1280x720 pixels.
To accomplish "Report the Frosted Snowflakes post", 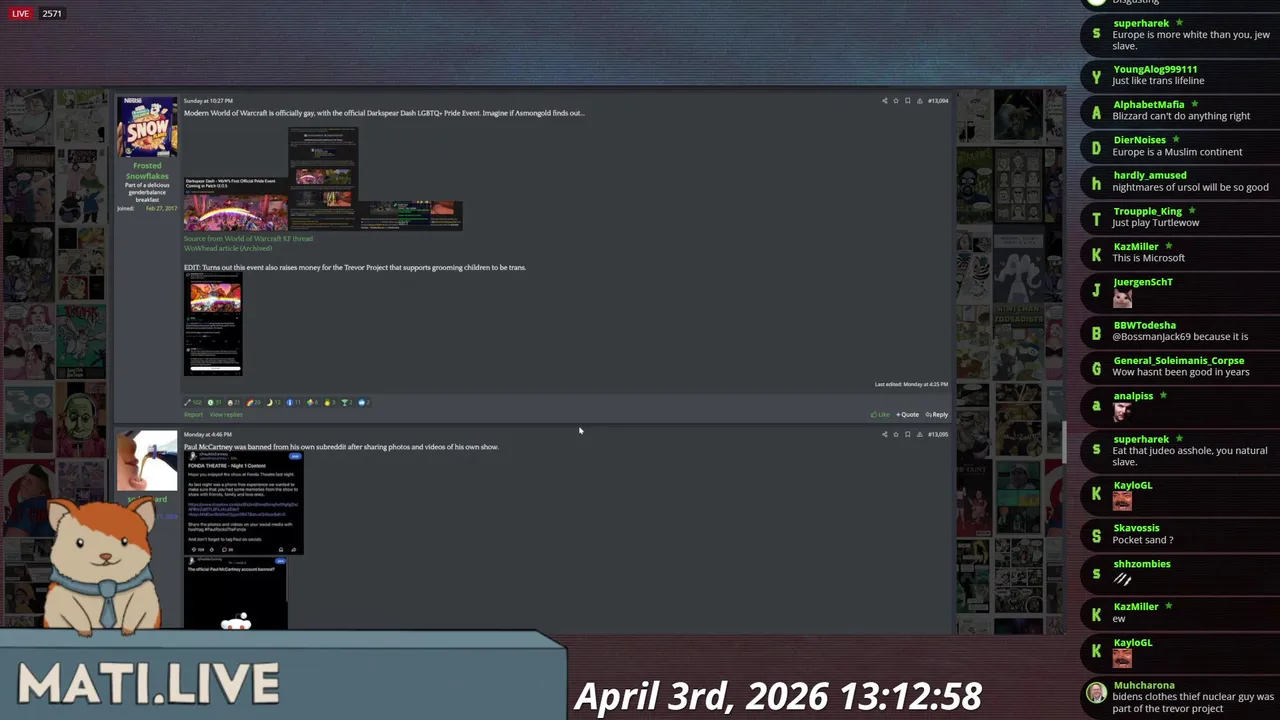I will 193,415.
